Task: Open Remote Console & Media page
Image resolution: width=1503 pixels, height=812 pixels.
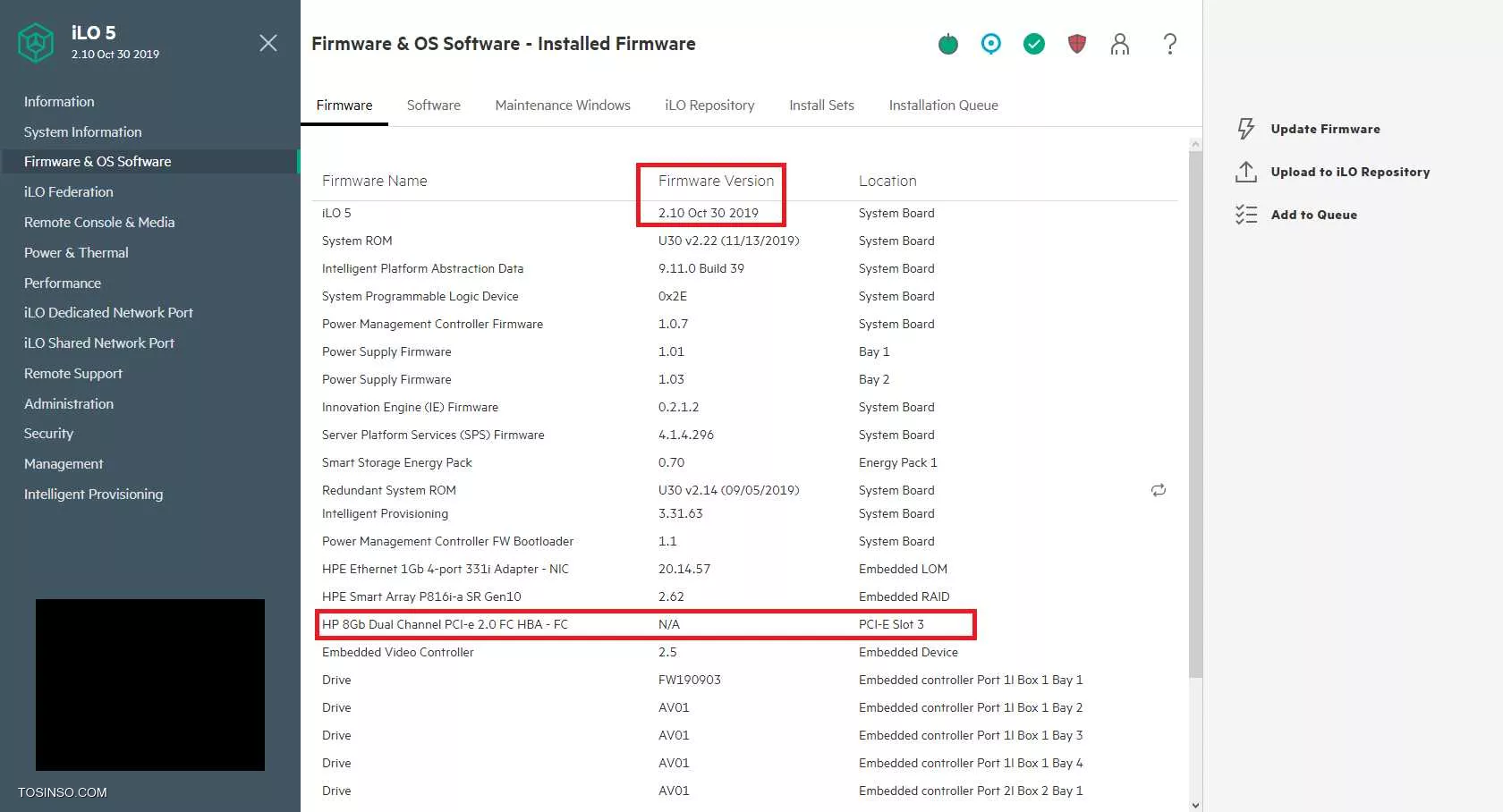Action: tap(99, 223)
